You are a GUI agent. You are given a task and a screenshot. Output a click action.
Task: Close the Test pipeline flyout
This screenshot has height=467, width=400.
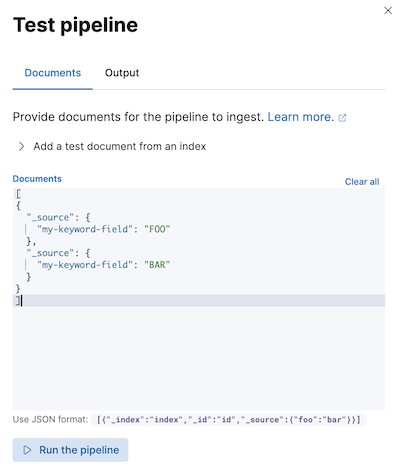(x=388, y=10)
